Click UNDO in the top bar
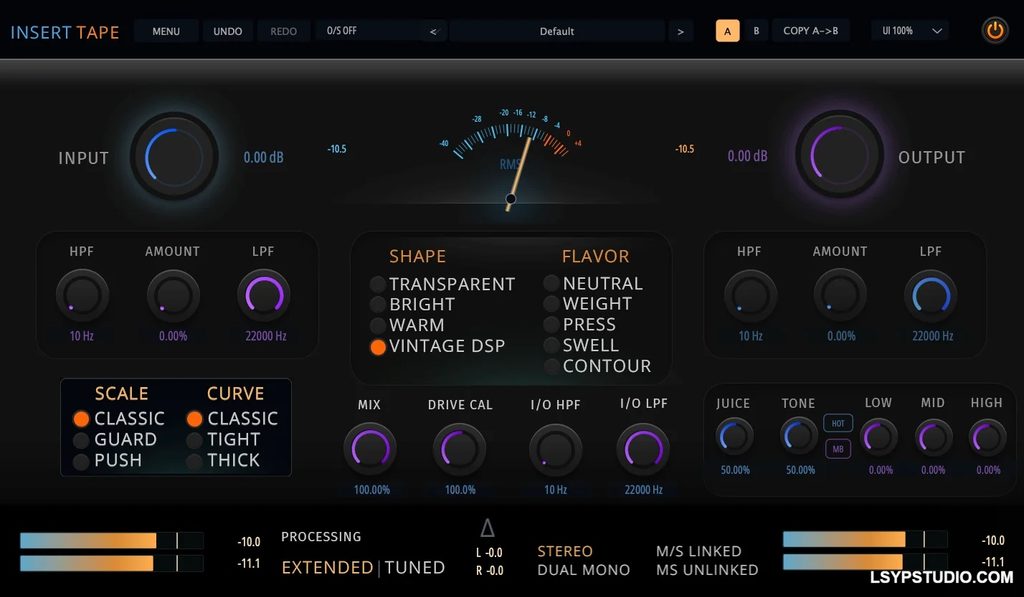1024x597 pixels. (x=227, y=31)
